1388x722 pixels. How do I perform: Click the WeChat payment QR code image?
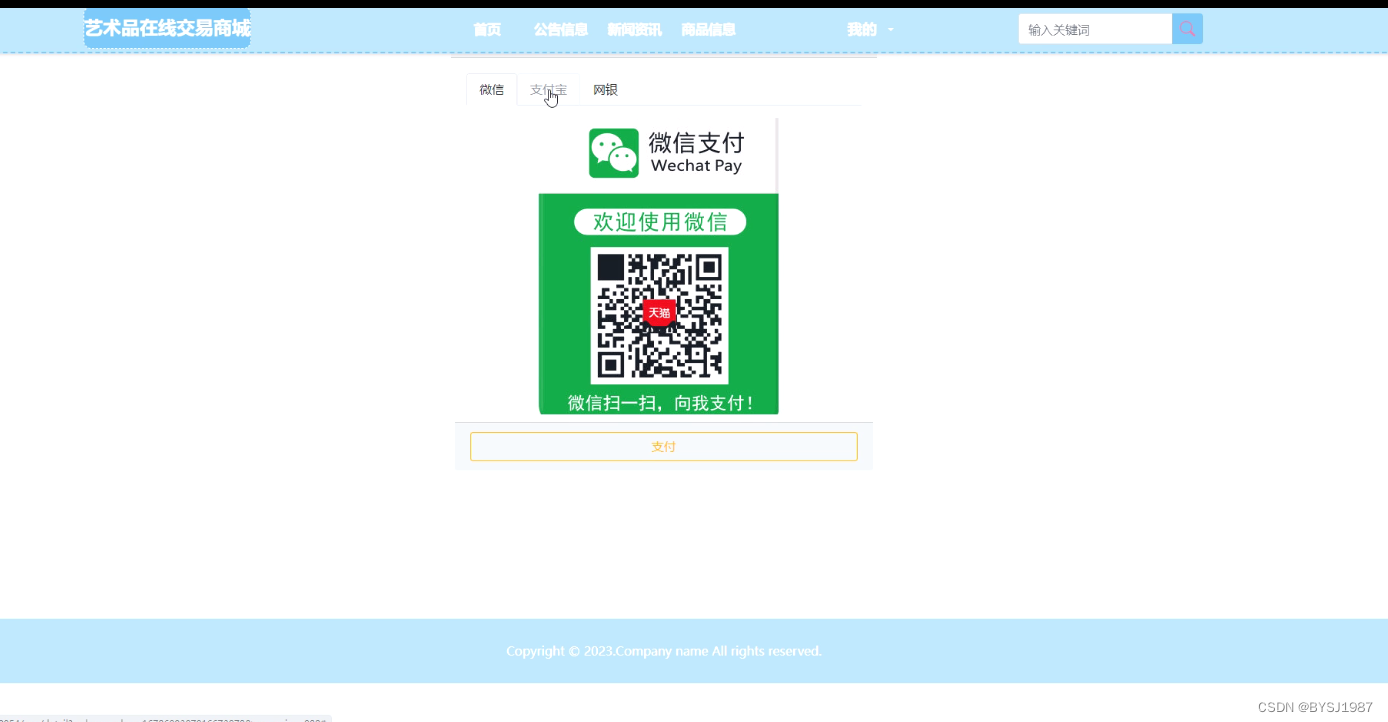point(659,316)
